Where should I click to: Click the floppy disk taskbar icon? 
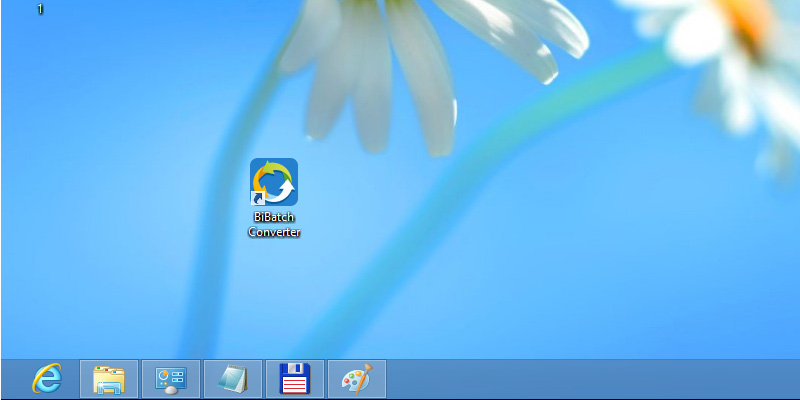295,379
